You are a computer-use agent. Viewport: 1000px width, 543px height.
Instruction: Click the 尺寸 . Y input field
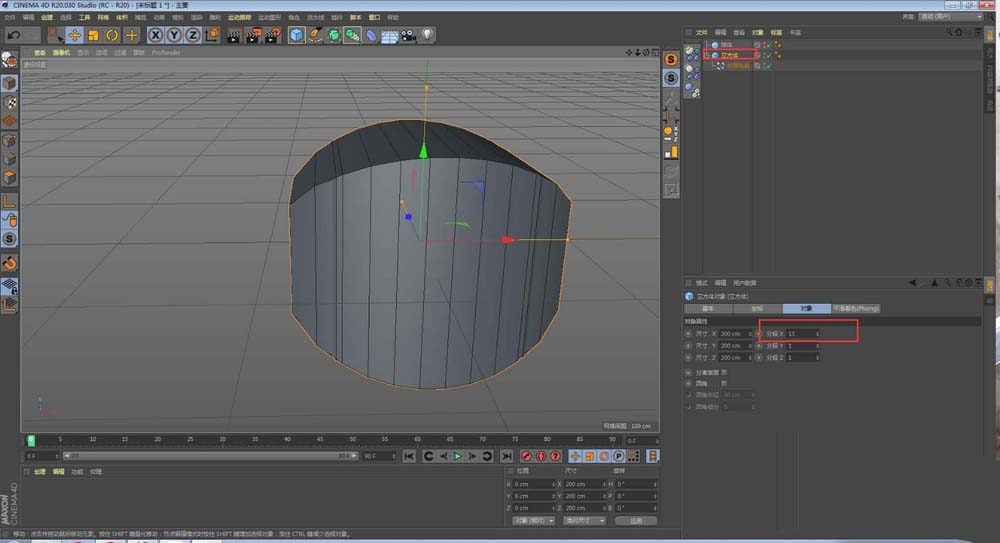(732, 345)
